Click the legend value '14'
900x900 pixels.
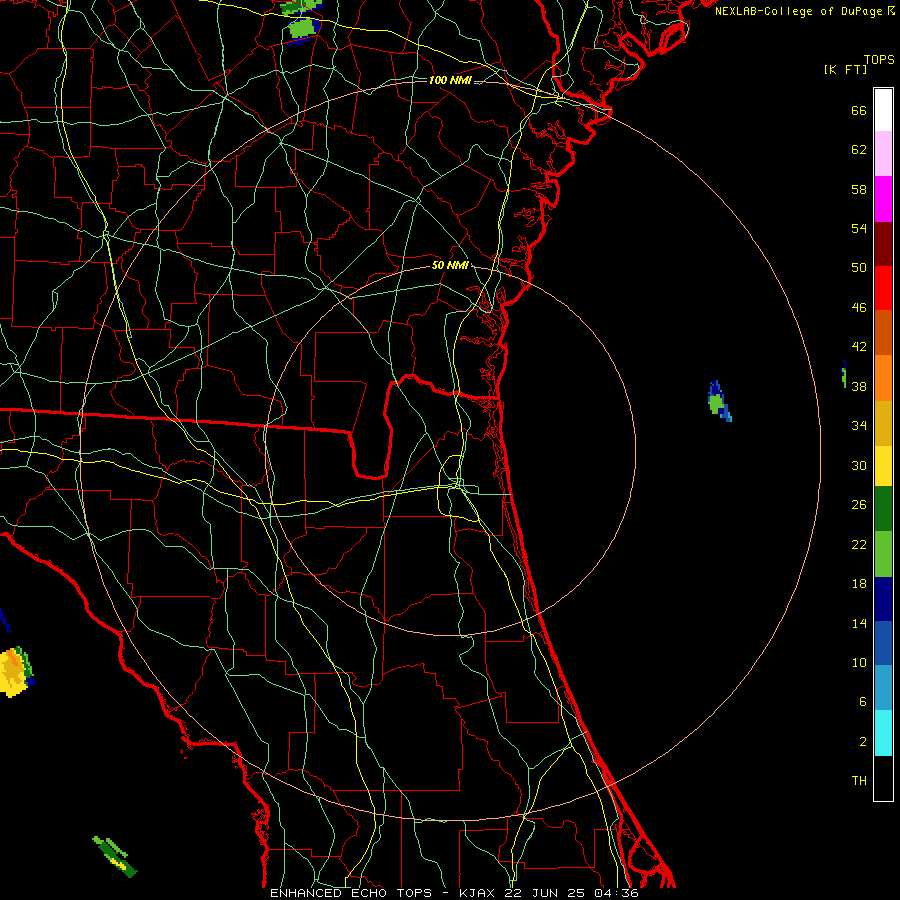[x=859, y=623]
